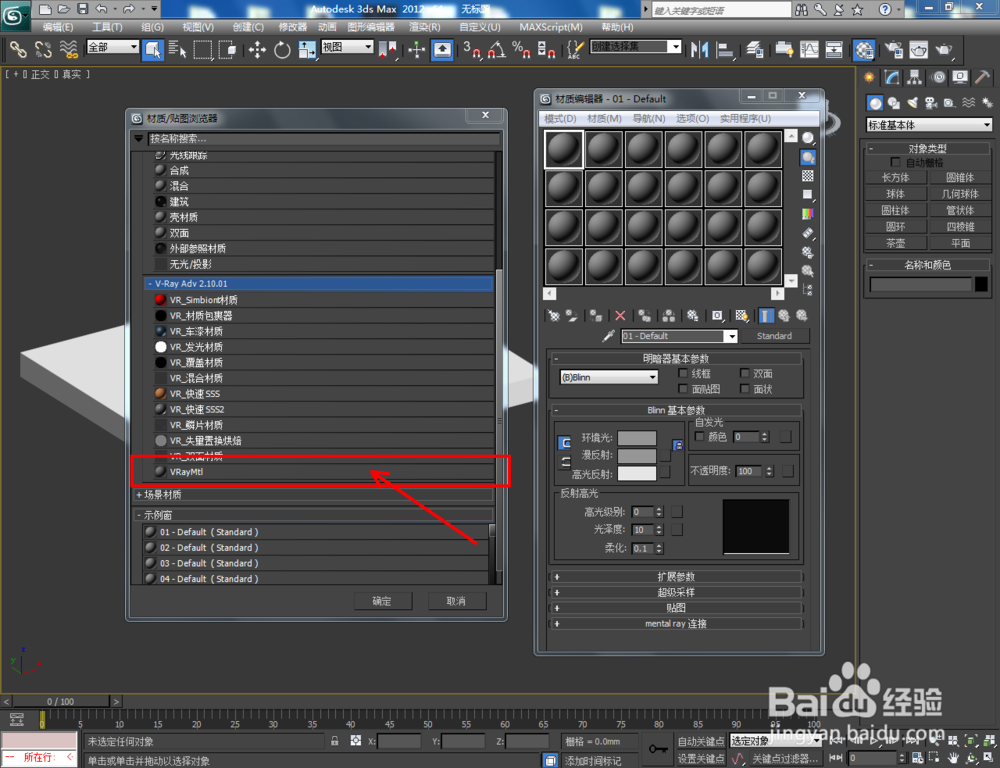The width and height of the screenshot is (1000, 768).
Task: Click Show End Result icon in Material Editor
Action: 766,316
